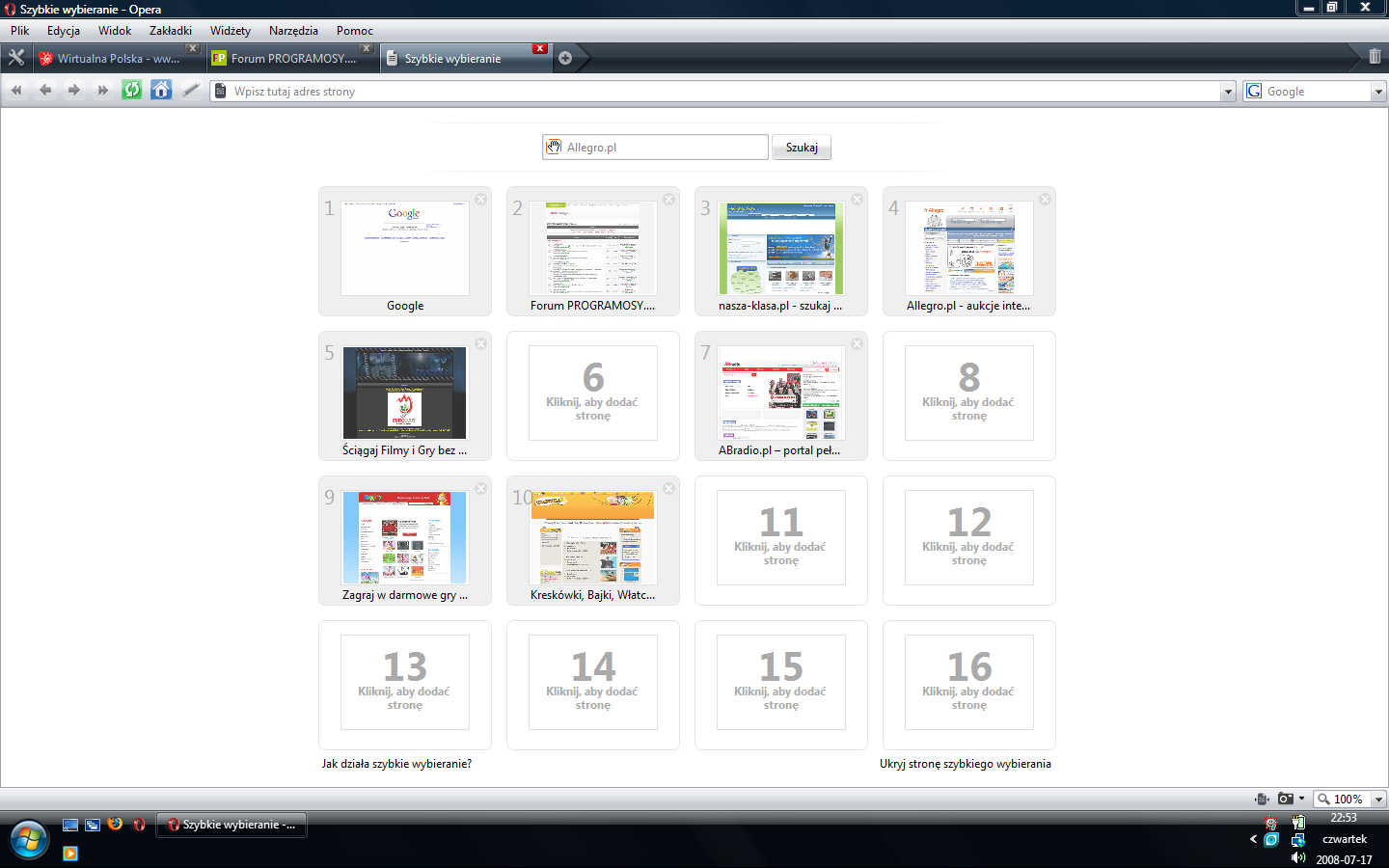Open the 'Jak działa szybkie wybieranie?' link
The width and height of the screenshot is (1389, 868).
[x=396, y=764]
